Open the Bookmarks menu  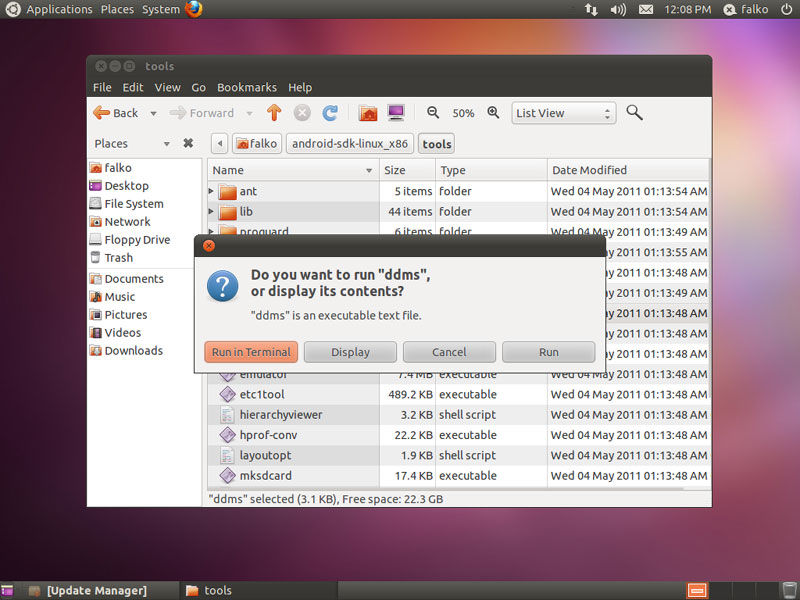click(247, 87)
